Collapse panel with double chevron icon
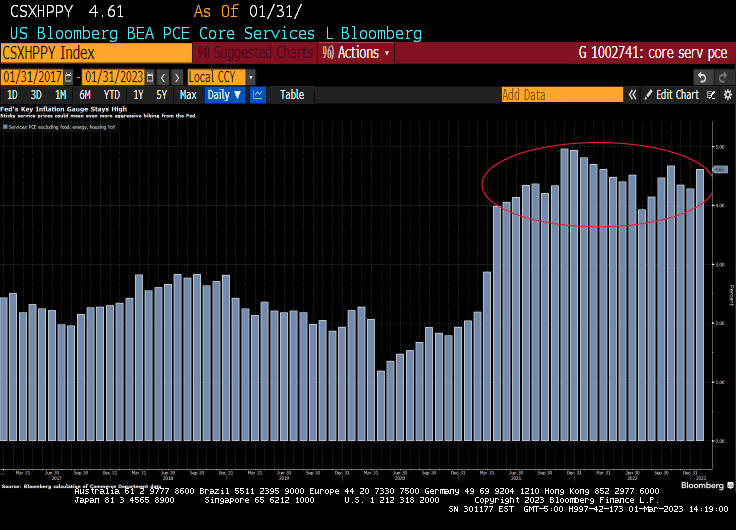 click(x=632, y=95)
